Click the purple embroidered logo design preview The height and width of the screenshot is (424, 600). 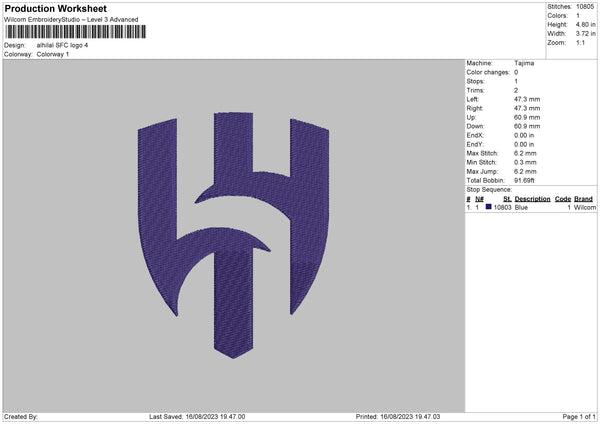(x=233, y=236)
